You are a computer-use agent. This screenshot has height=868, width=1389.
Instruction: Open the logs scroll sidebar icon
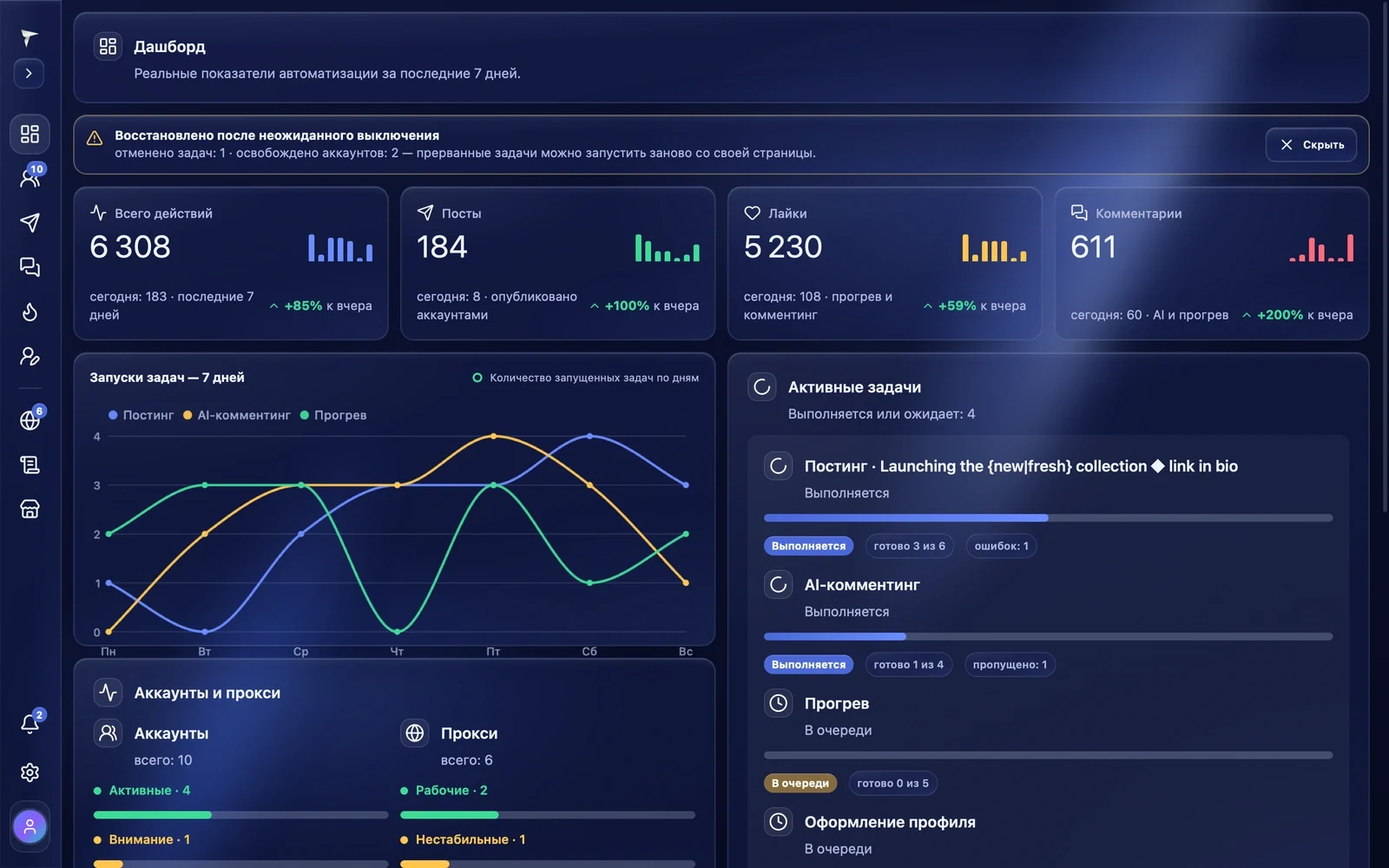click(x=30, y=465)
